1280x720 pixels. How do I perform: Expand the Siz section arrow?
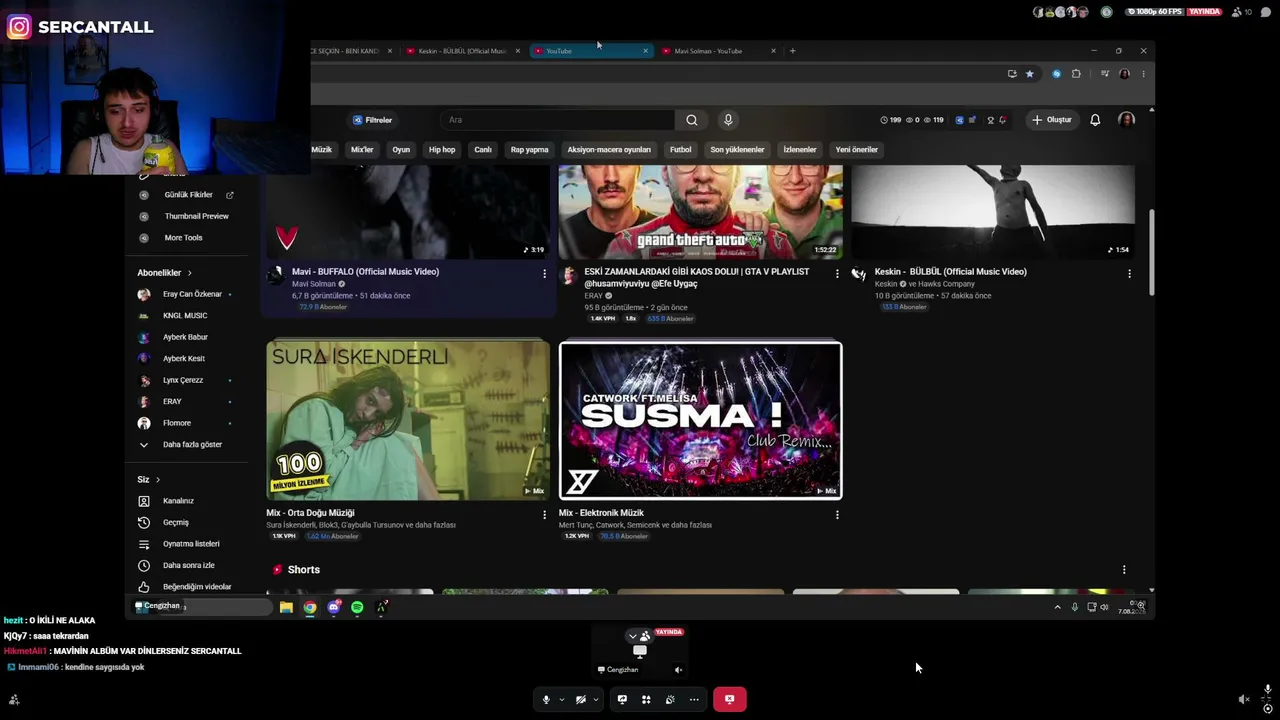point(157,480)
